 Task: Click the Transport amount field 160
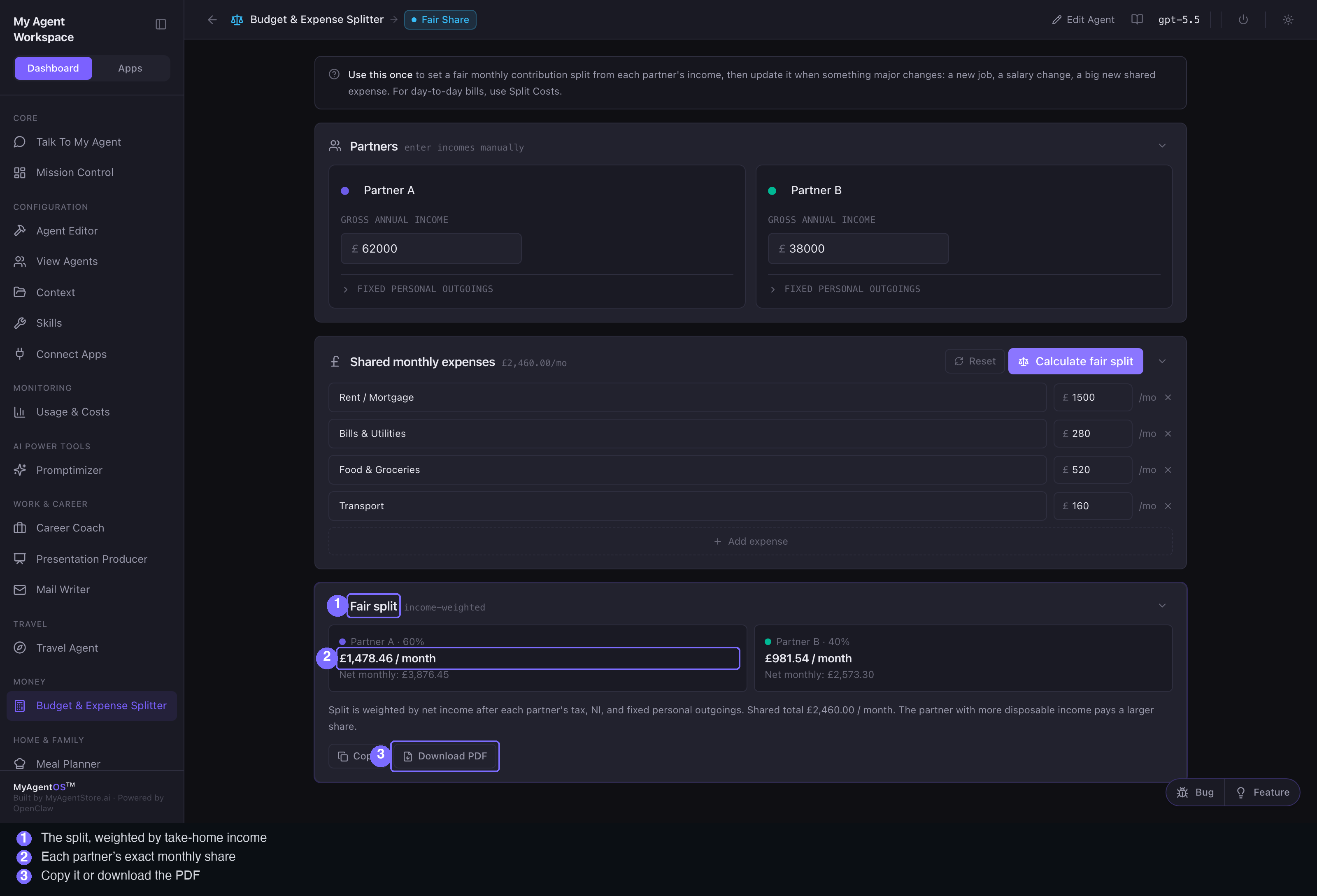pos(1093,506)
